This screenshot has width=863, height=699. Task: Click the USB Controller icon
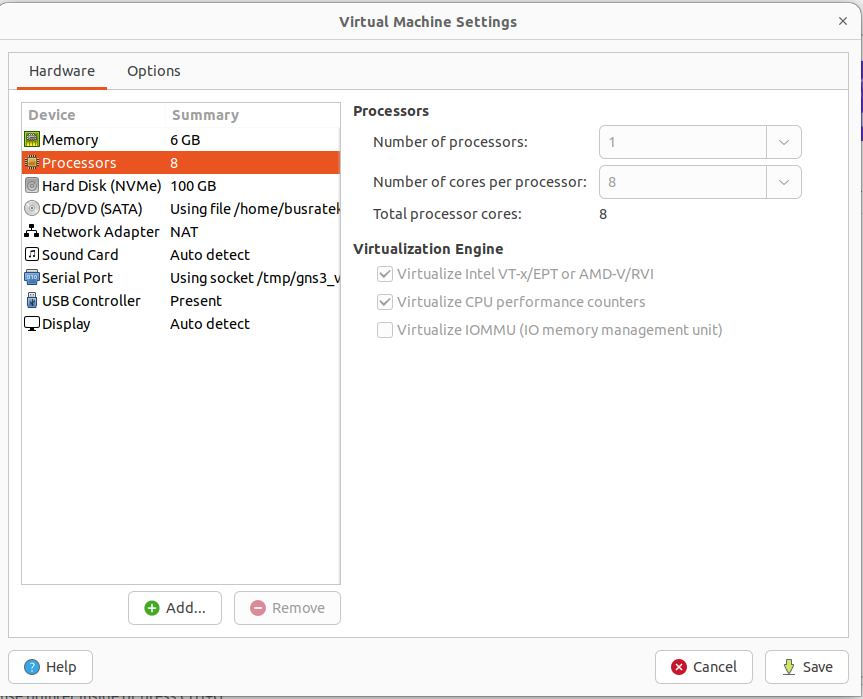(x=32, y=301)
